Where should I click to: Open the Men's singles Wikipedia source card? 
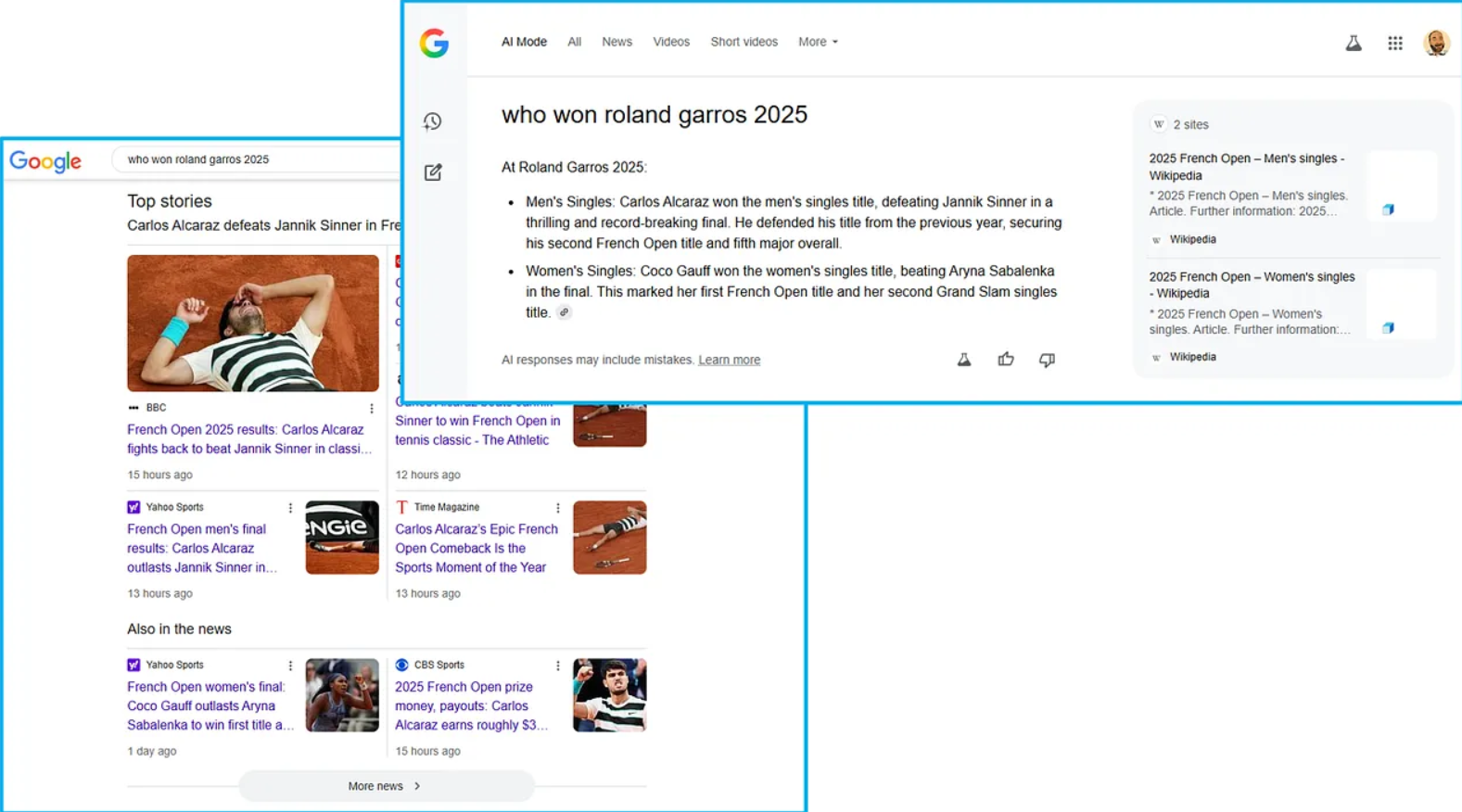click(1246, 167)
